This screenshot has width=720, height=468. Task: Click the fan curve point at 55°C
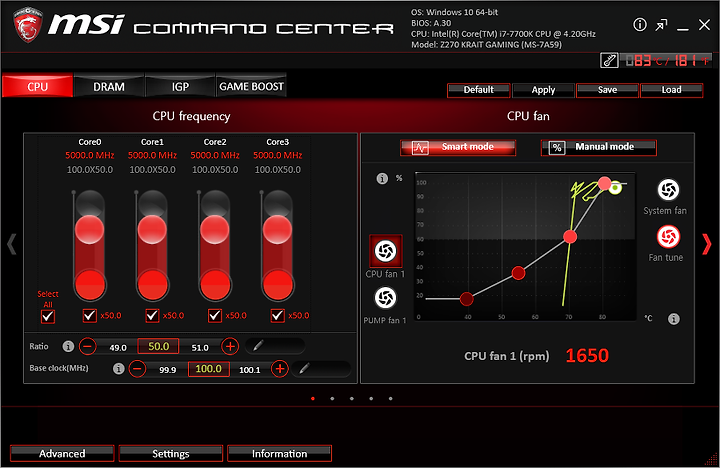click(518, 273)
